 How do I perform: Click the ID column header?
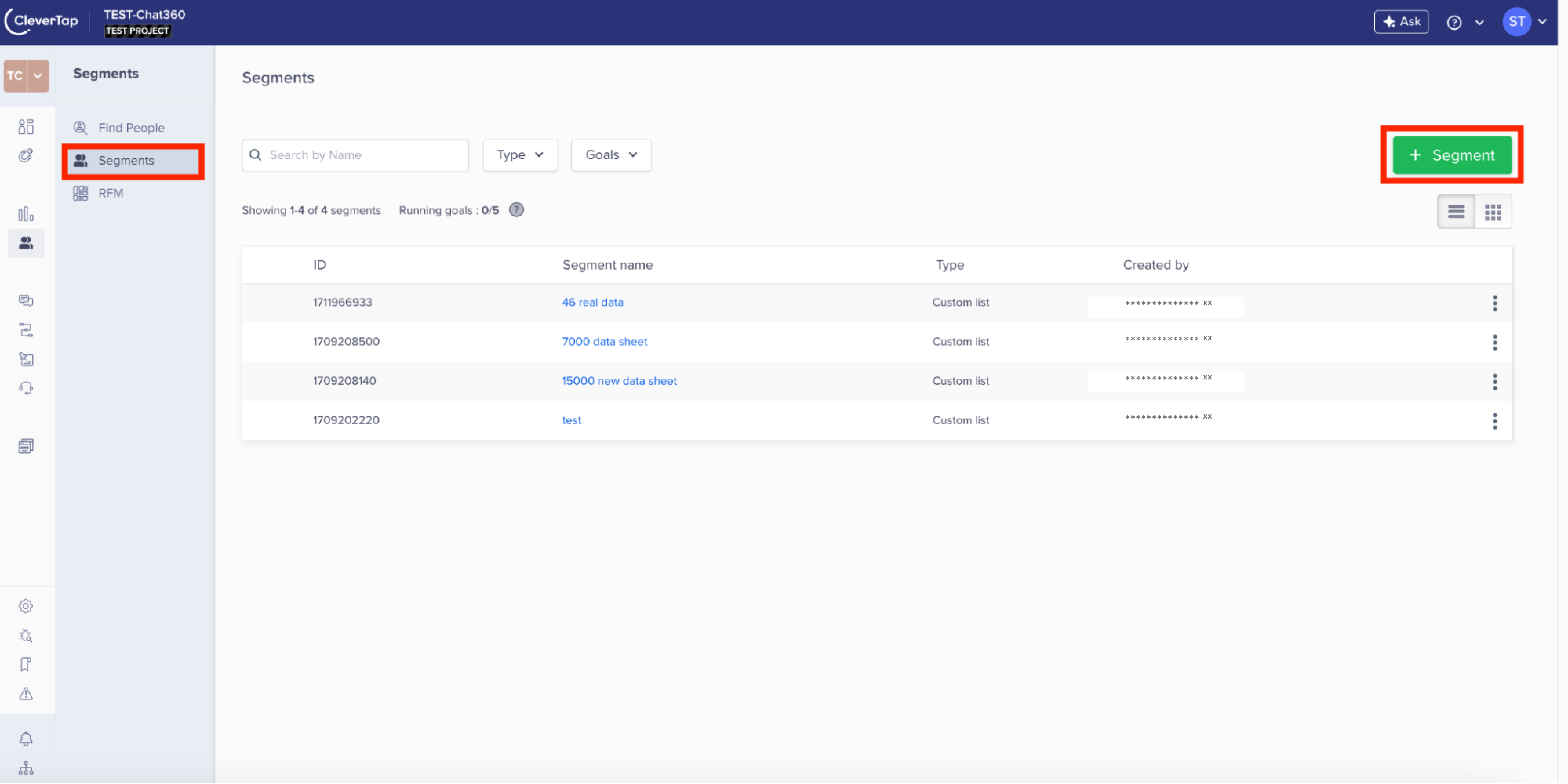tap(320, 265)
